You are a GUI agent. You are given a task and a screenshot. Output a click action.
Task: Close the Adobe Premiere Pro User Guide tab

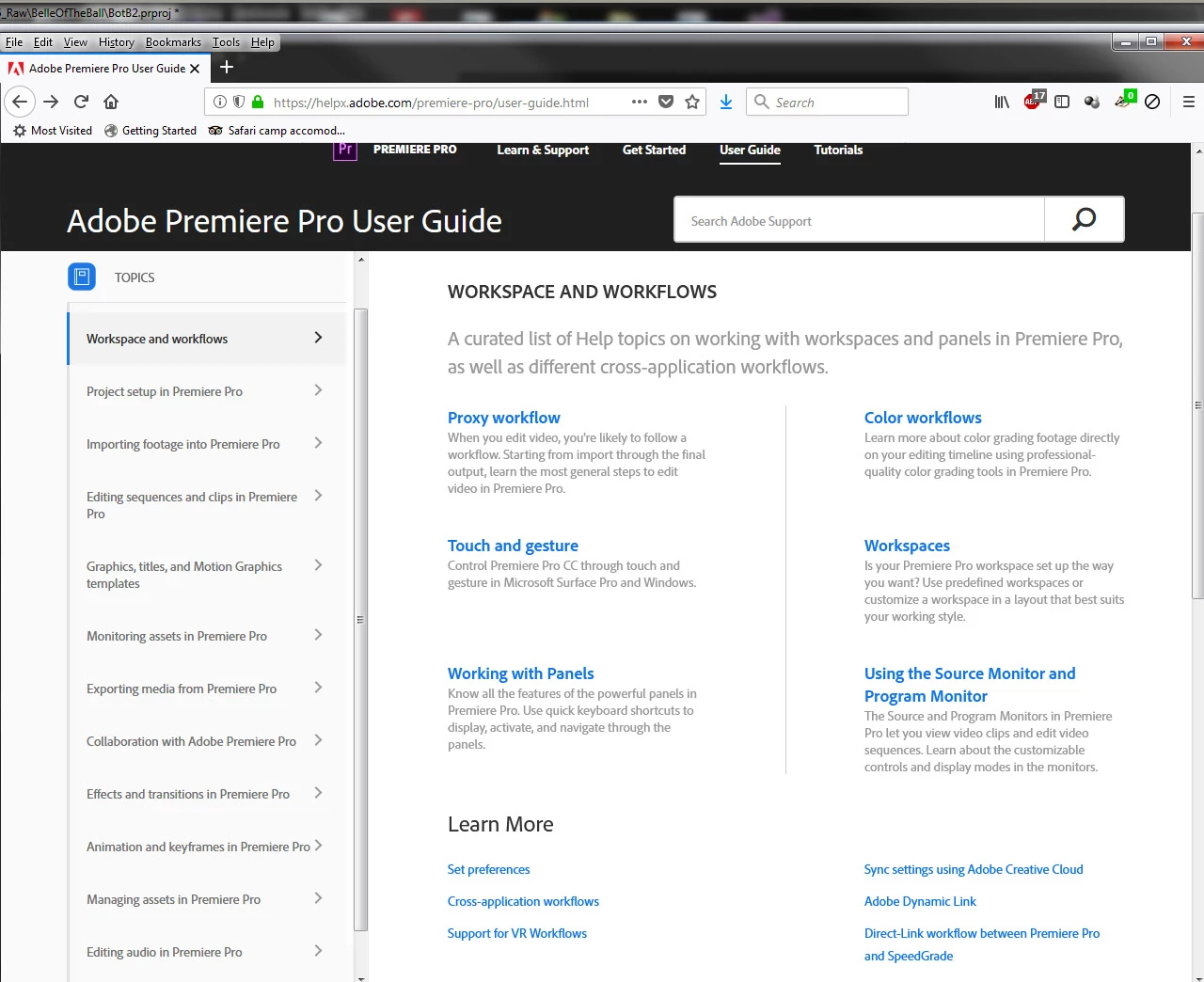[195, 69]
